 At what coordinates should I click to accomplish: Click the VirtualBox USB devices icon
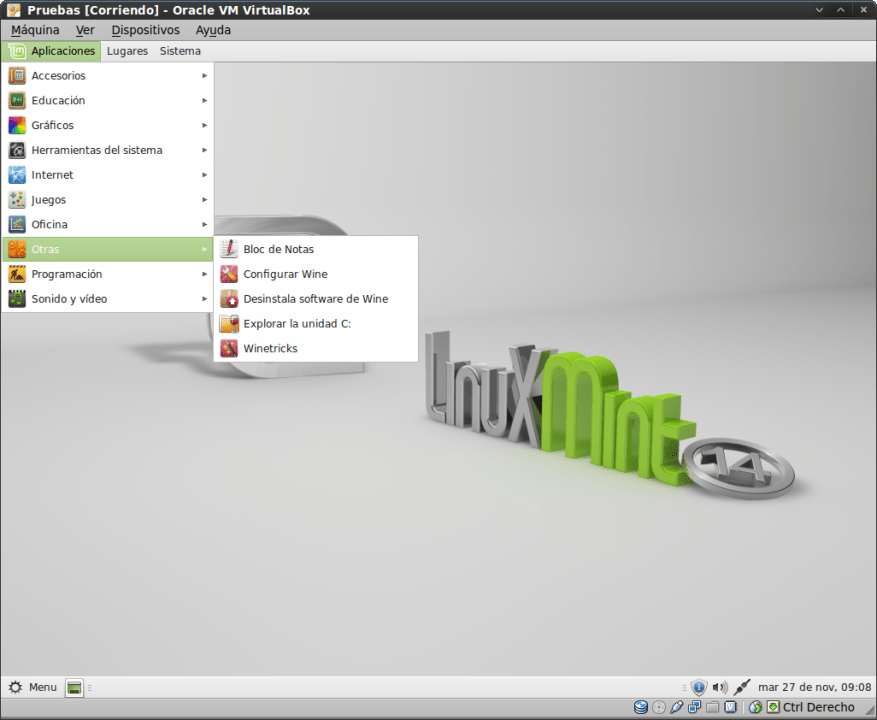pyautogui.click(x=677, y=708)
